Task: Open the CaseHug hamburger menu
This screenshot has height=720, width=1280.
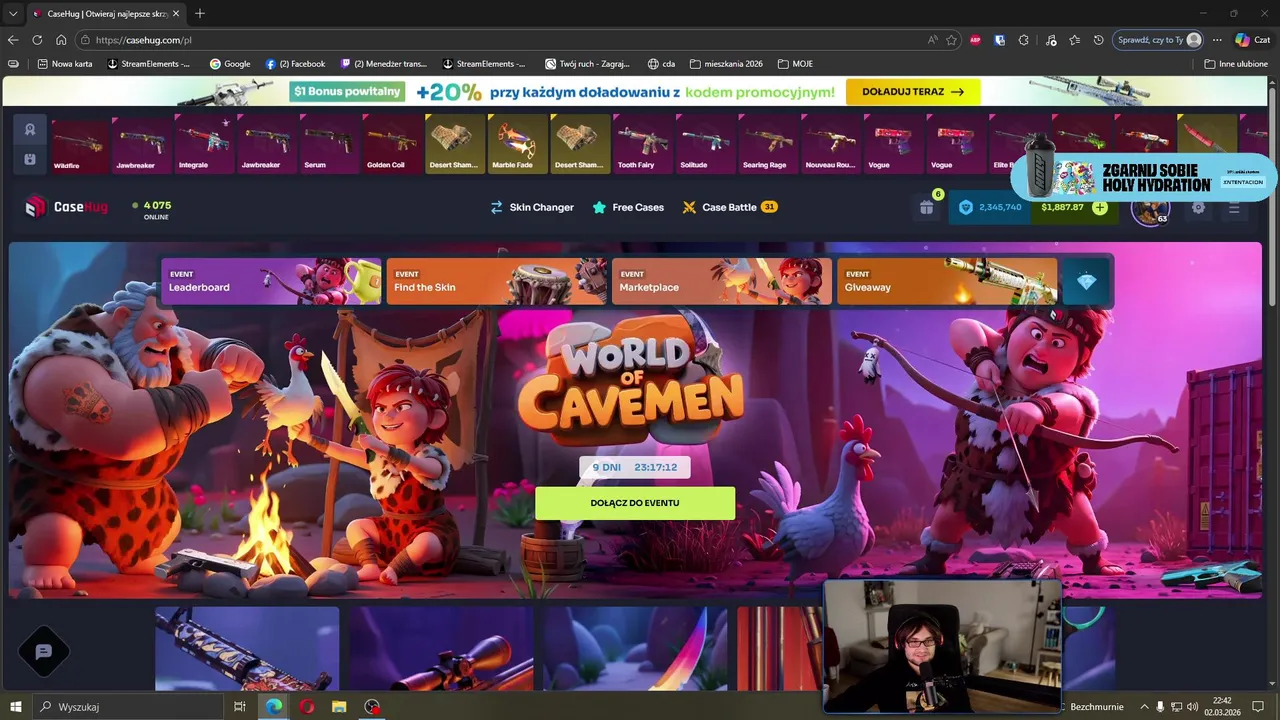Action: tap(1234, 208)
